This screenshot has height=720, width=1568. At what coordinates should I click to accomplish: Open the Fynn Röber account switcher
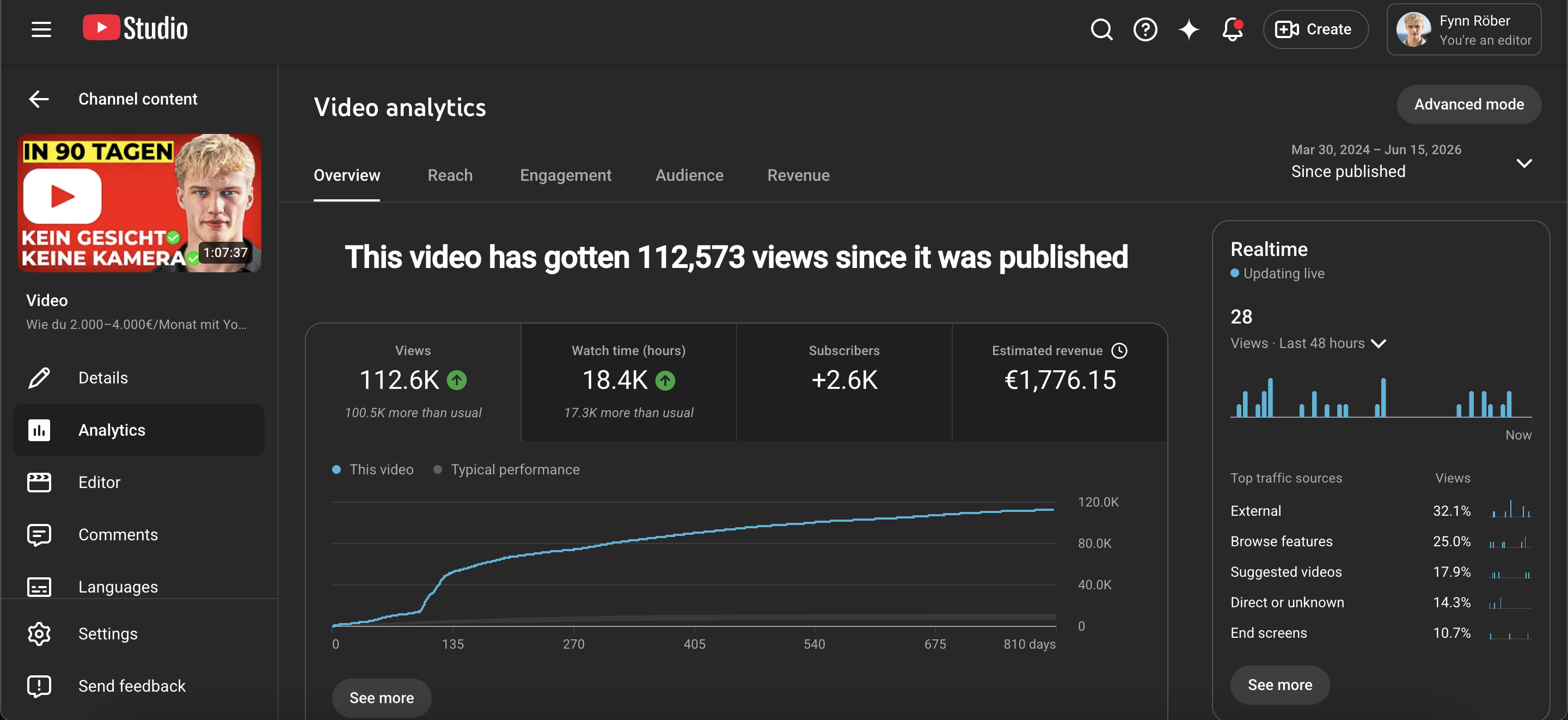pyautogui.click(x=1464, y=29)
